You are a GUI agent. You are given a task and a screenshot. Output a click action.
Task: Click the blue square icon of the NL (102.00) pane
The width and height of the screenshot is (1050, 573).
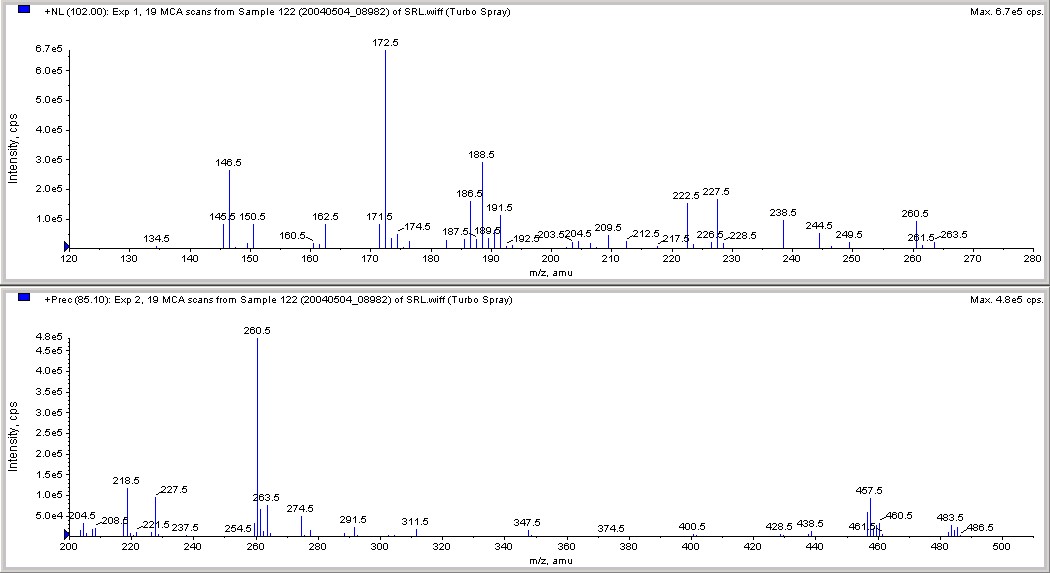coord(24,10)
